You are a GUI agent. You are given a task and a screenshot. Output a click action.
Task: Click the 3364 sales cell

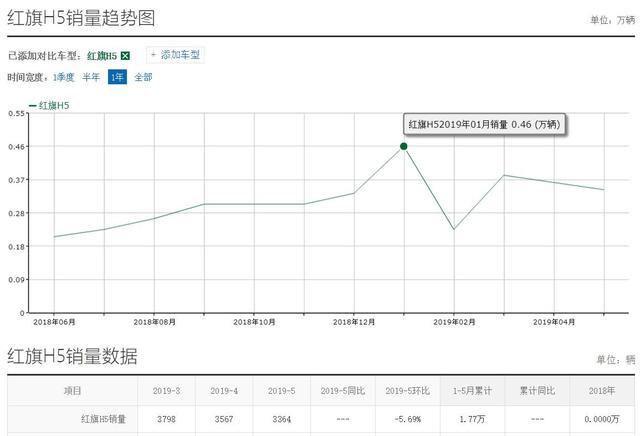point(282,419)
